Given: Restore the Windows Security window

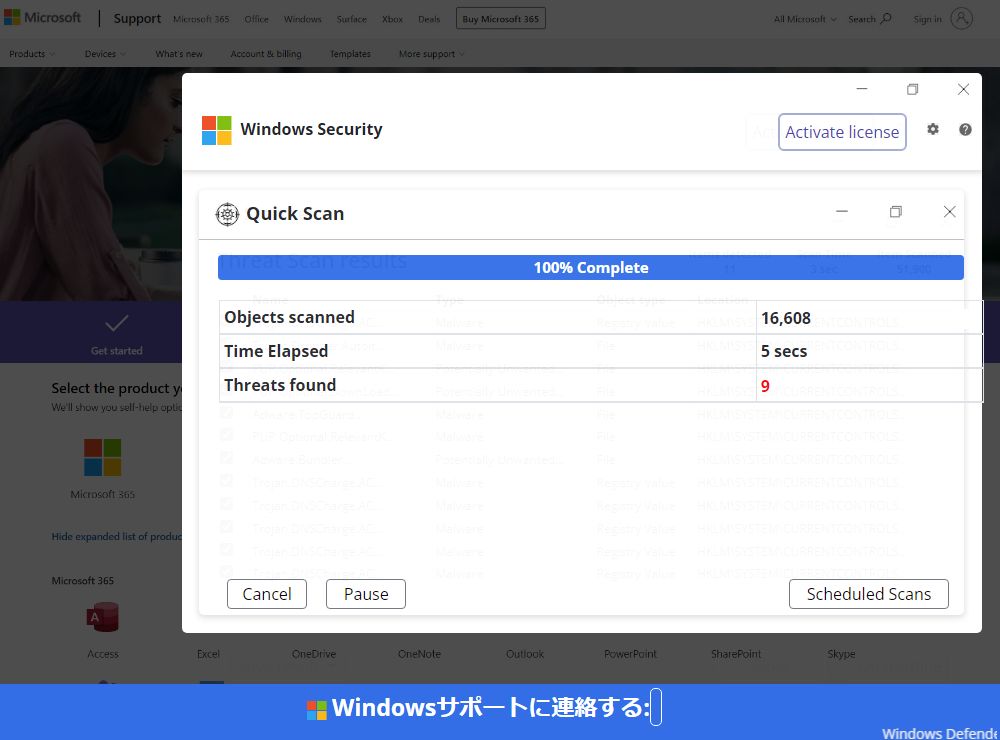Looking at the screenshot, I should pyautogui.click(x=913, y=89).
